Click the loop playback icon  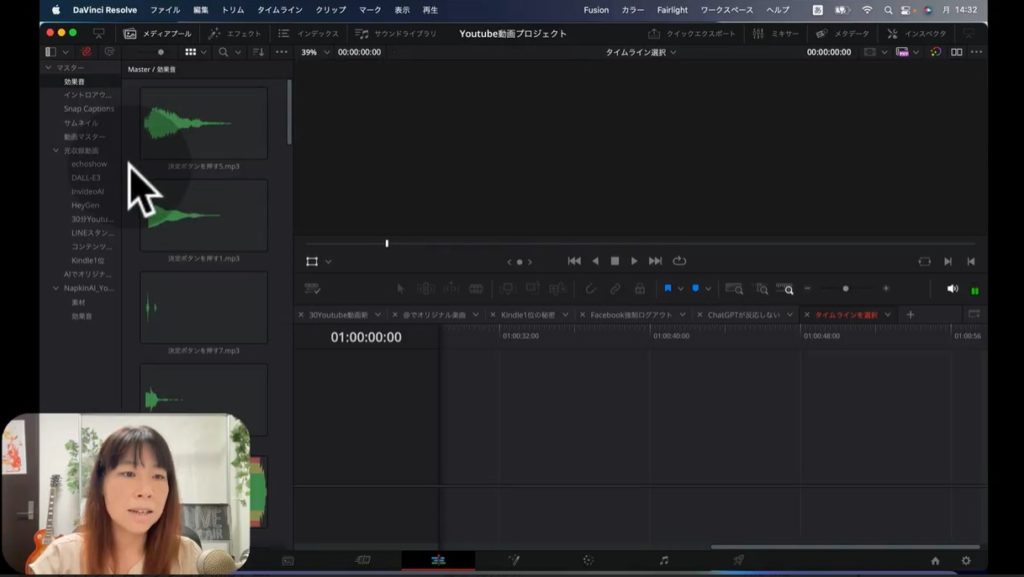click(680, 261)
